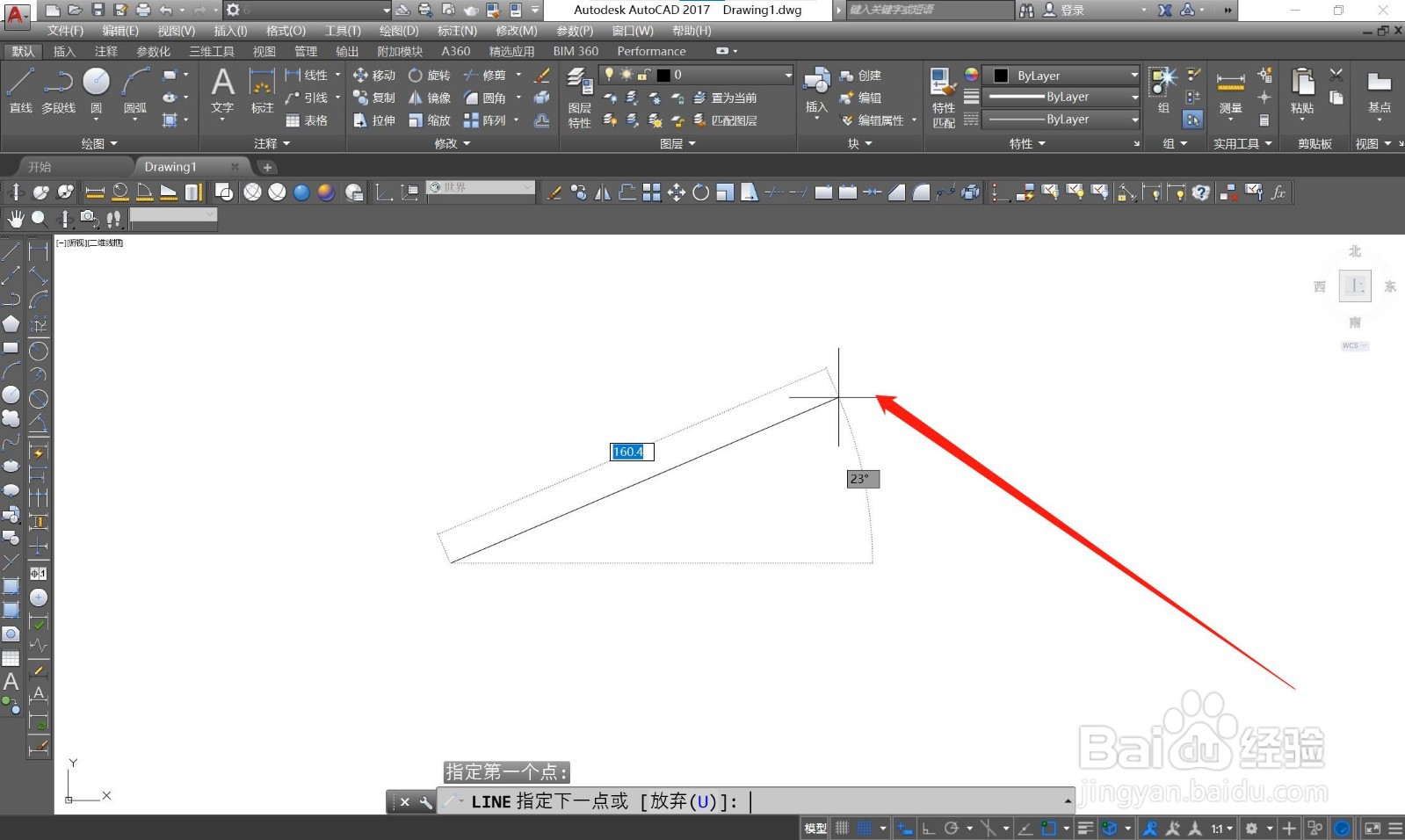Click 特性匹配 match properties
Viewport: 1405px width, 840px height.
943,98
